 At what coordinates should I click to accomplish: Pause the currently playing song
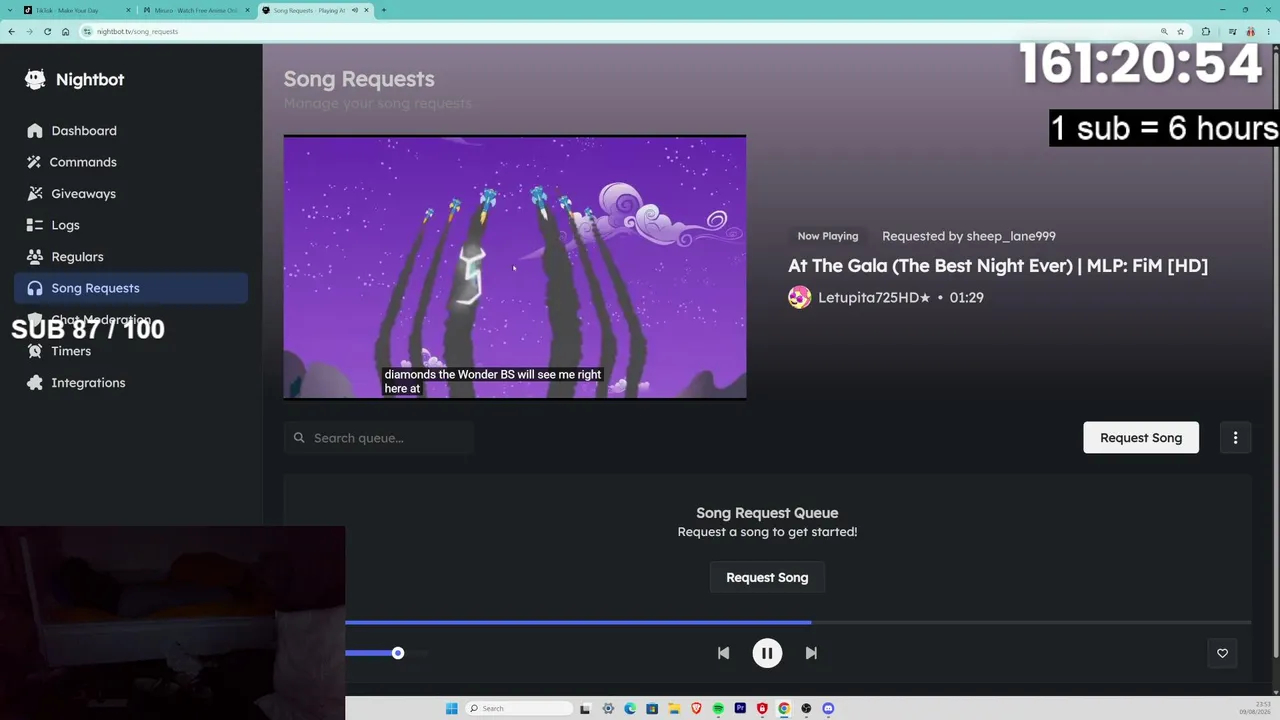[x=767, y=653]
